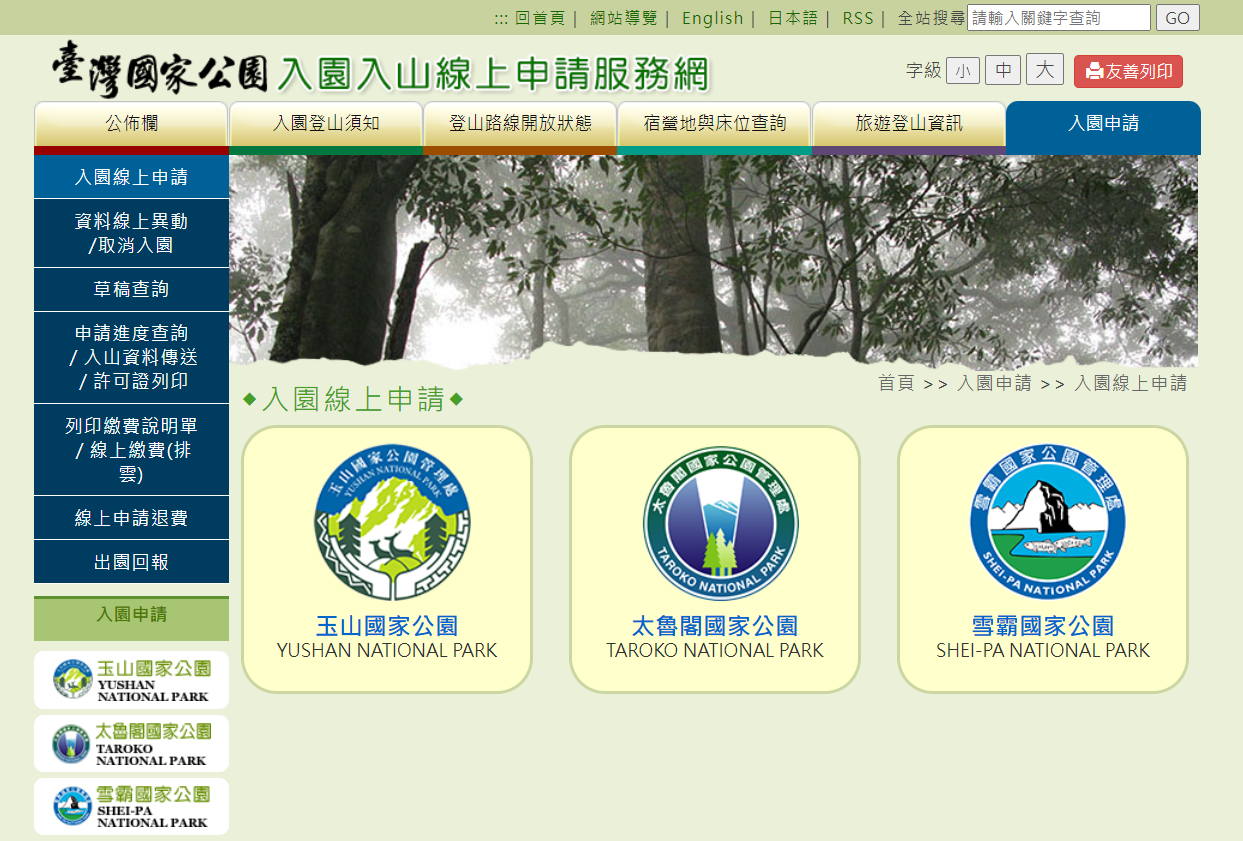
Task: Click the Shei-Pa National Park round logo
Action: (x=1048, y=523)
